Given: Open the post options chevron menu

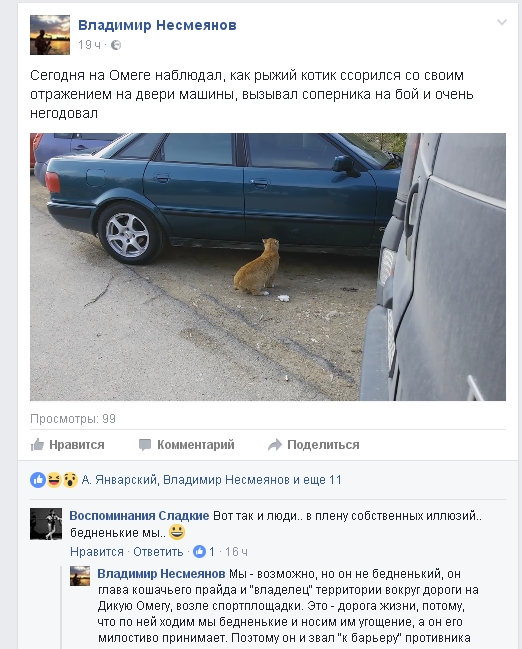Looking at the screenshot, I should click(502, 22).
